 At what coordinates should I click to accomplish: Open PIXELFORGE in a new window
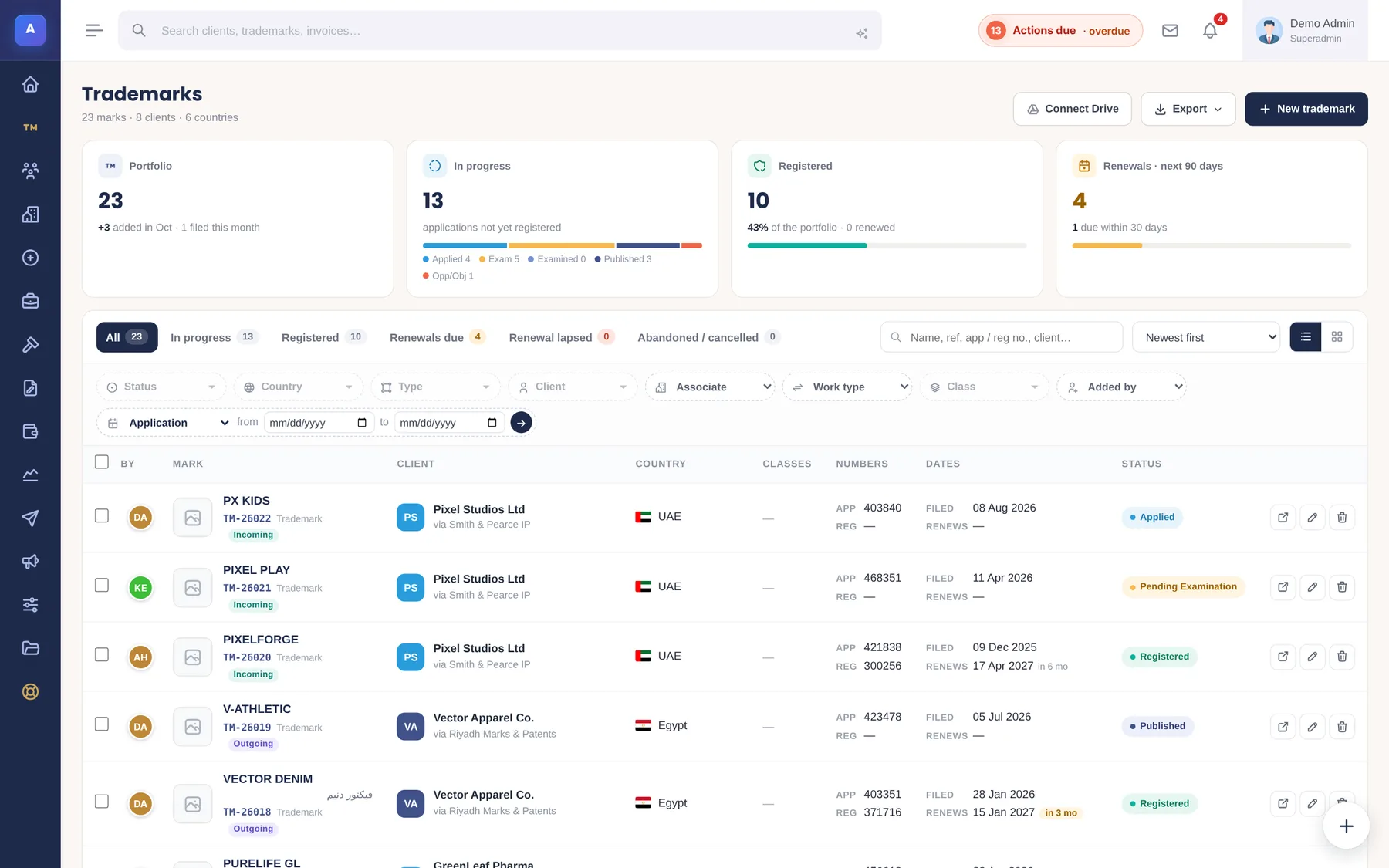click(1283, 657)
